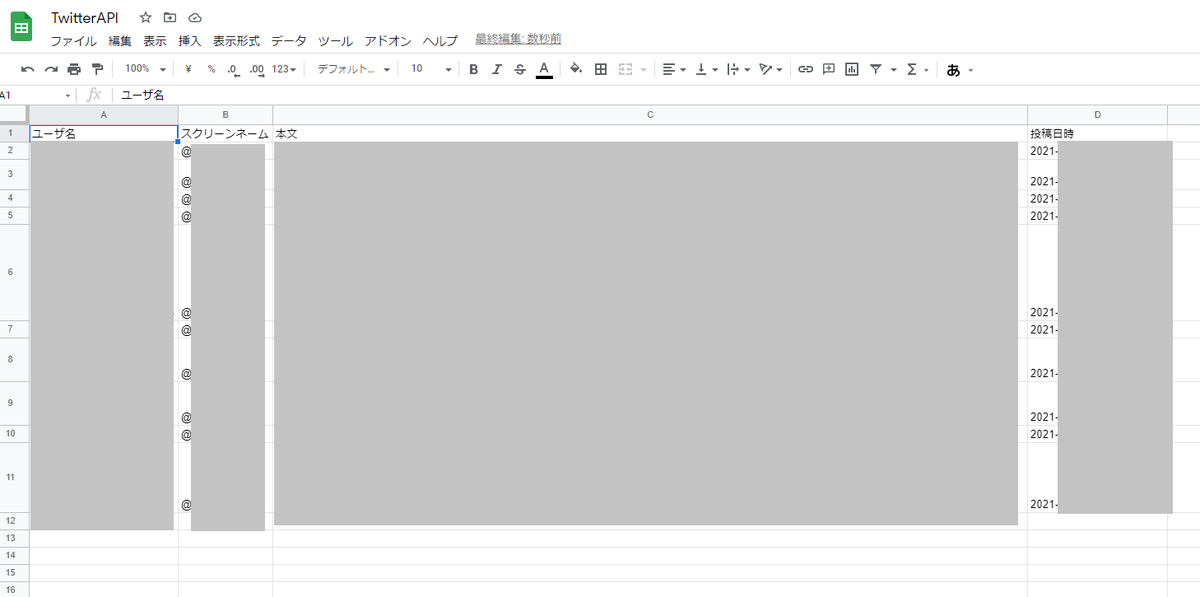Click the move to folder icon
This screenshot has width=1200, height=597.
[x=170, y=18]
